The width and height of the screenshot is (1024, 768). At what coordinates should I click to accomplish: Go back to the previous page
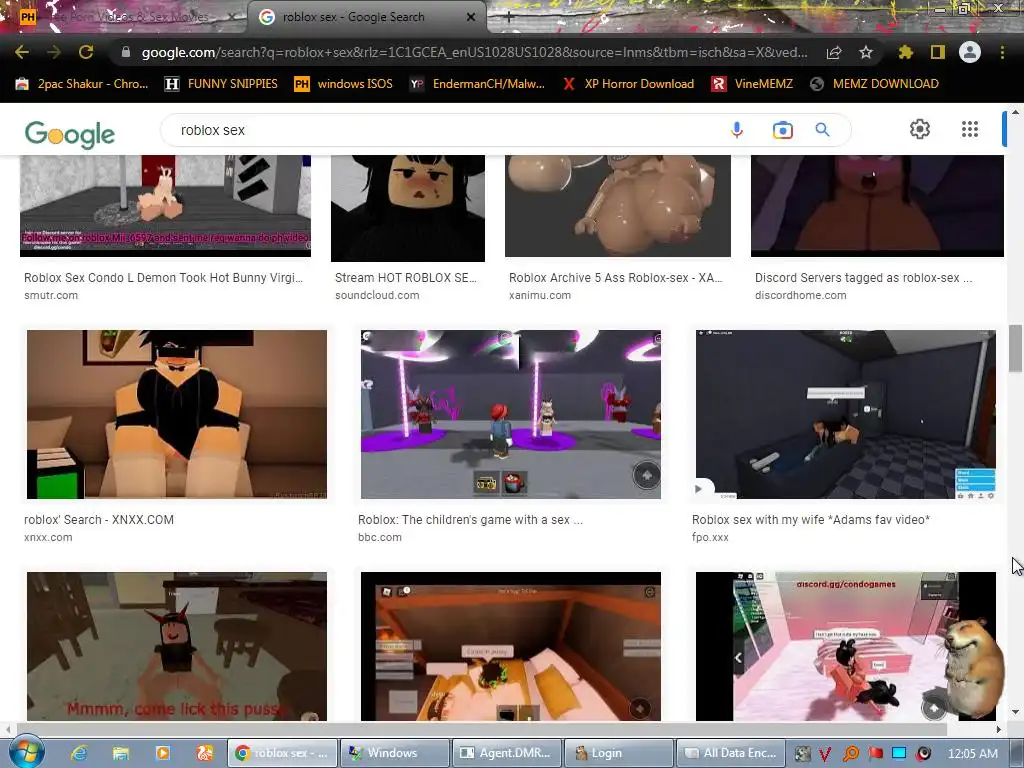22,52
